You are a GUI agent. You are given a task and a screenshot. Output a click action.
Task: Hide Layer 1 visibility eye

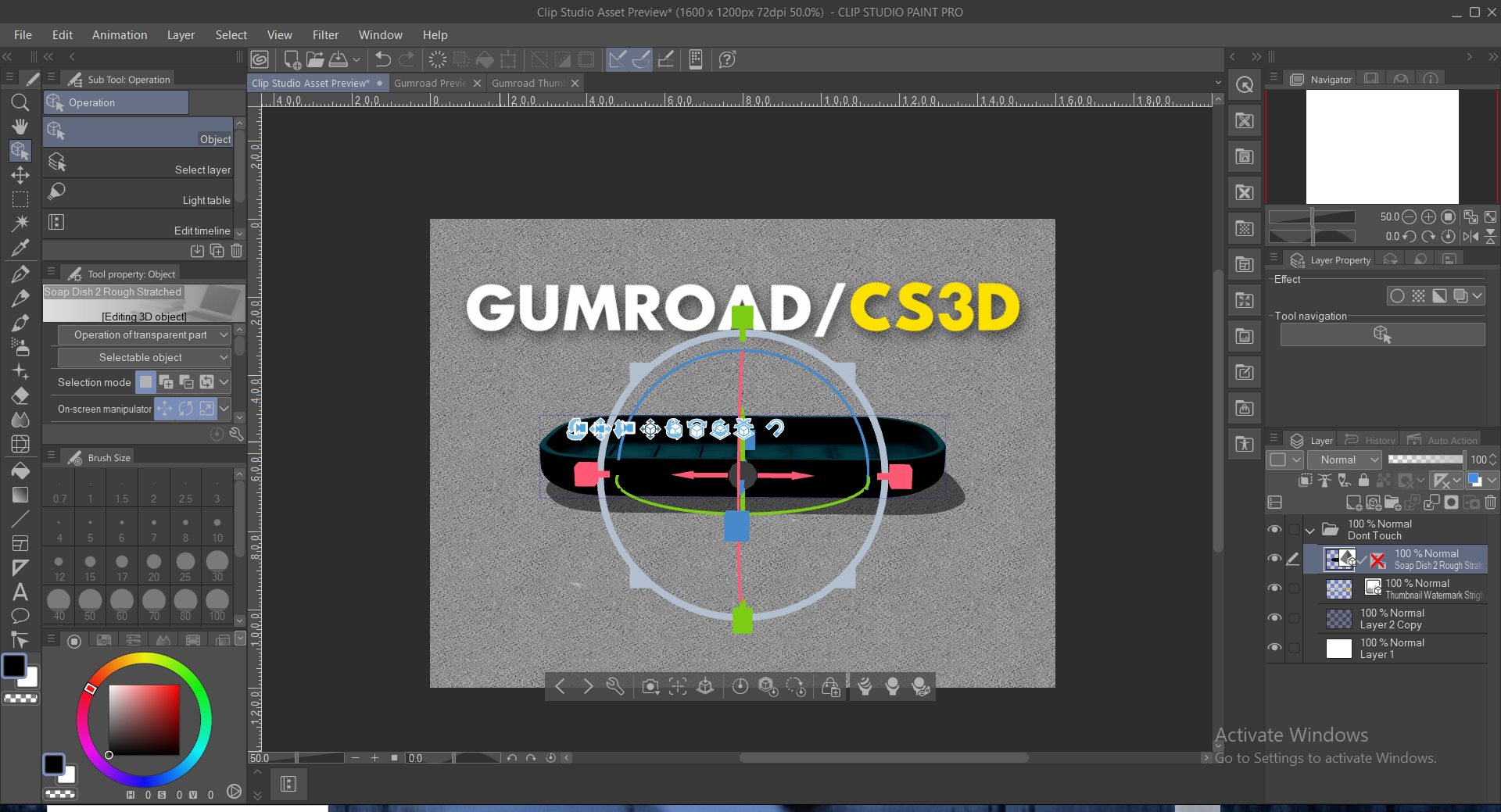tap(1274, 648)
